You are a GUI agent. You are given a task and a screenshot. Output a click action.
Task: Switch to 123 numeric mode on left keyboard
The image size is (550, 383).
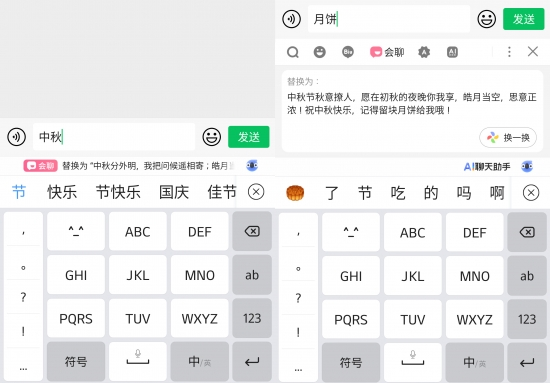click(x=252, y=318)
